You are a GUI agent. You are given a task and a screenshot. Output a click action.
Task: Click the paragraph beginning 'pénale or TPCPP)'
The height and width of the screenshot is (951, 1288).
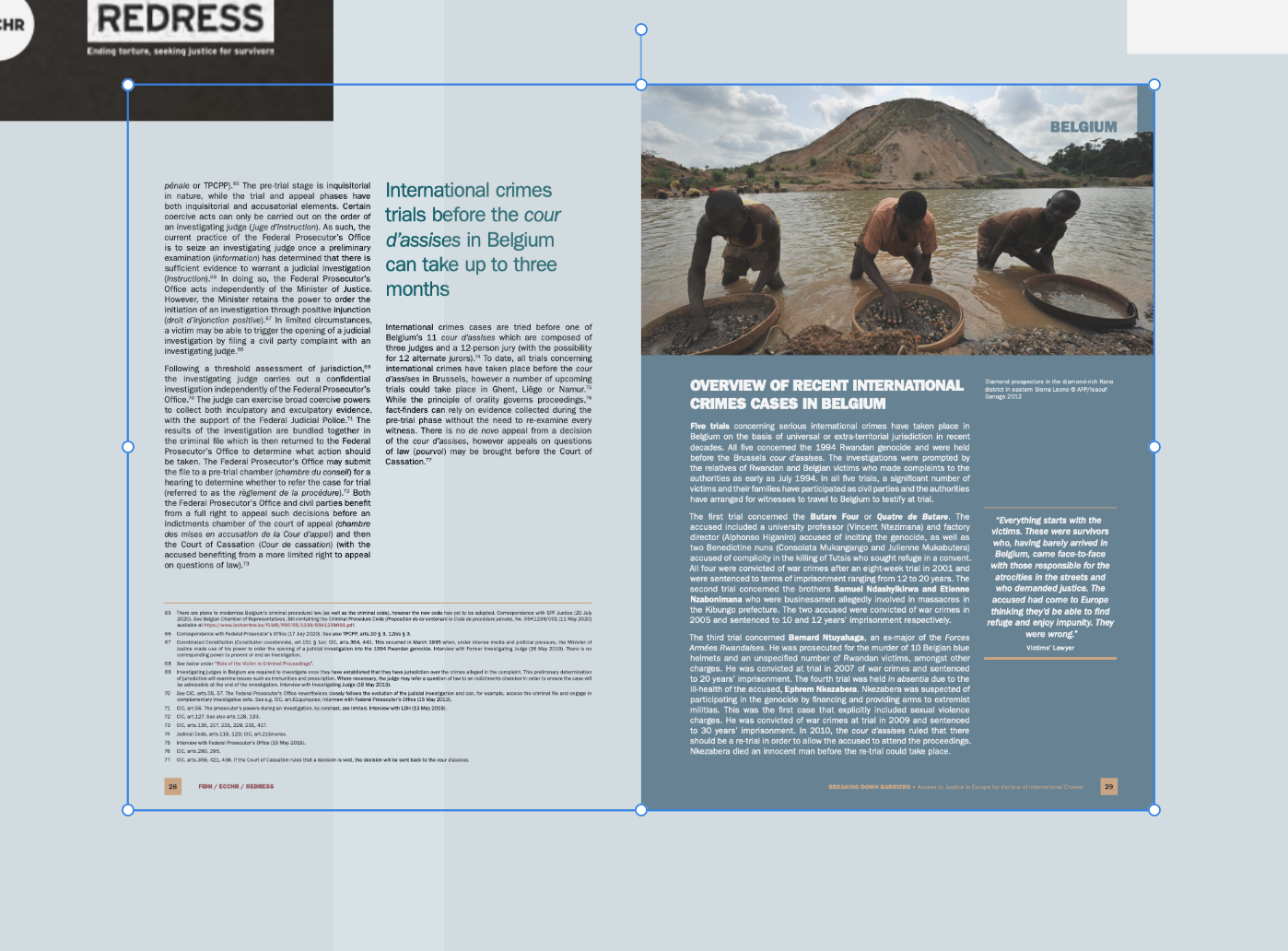tap(267, 268)
